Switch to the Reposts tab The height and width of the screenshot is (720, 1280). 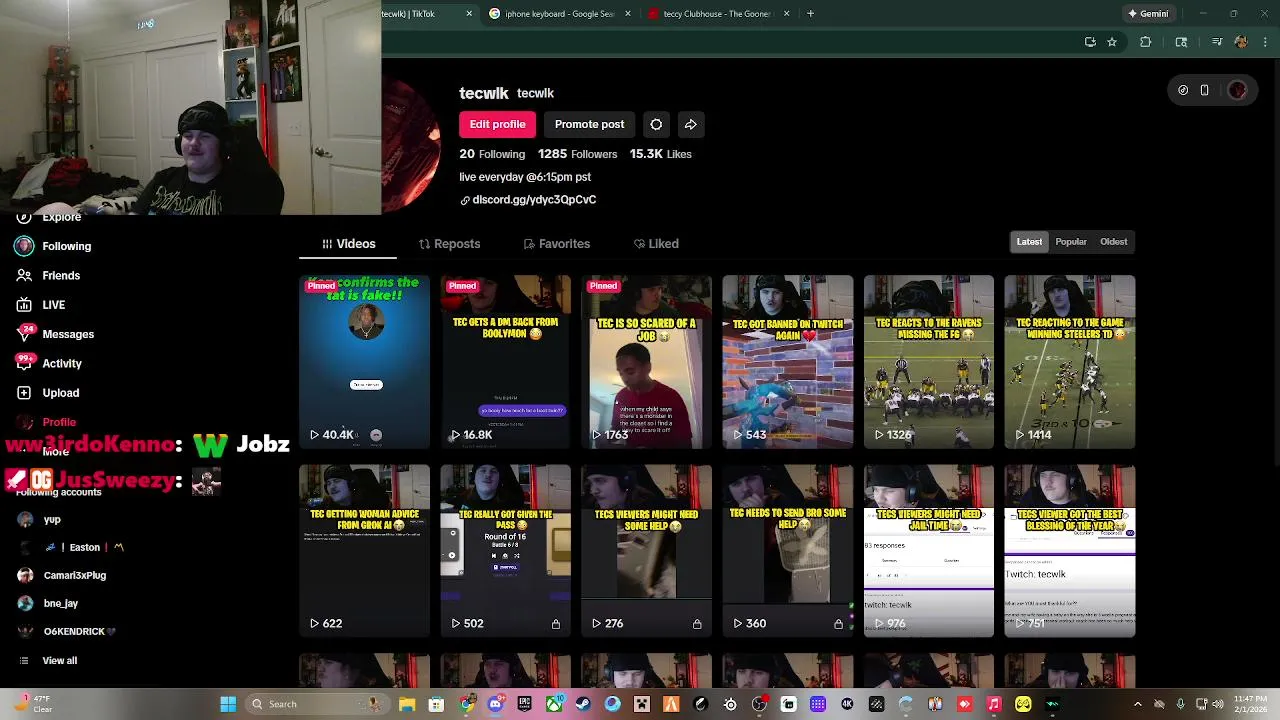coord(449,244)
